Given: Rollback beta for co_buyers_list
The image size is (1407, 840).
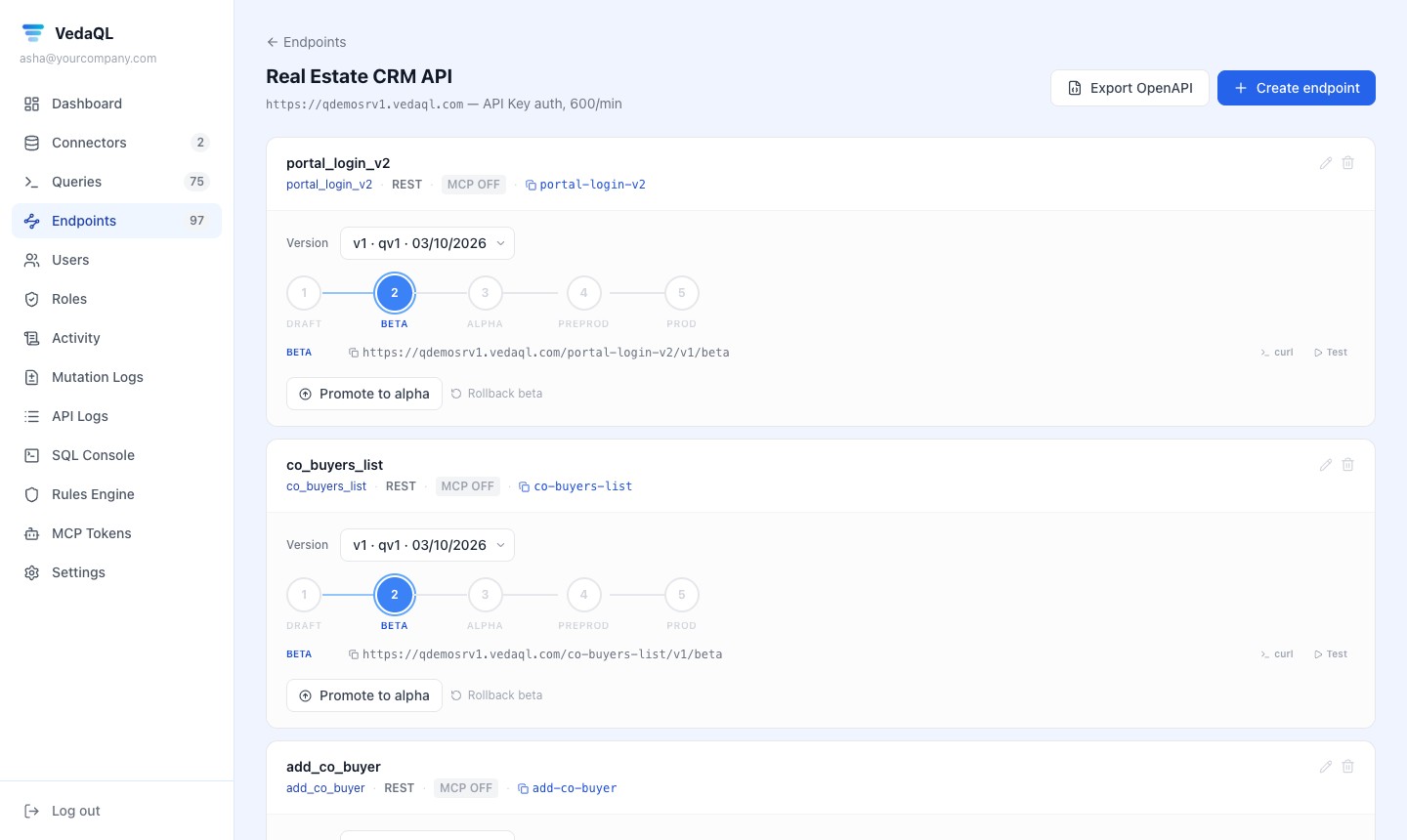Looking at the screenshot, I should [496, 695].
